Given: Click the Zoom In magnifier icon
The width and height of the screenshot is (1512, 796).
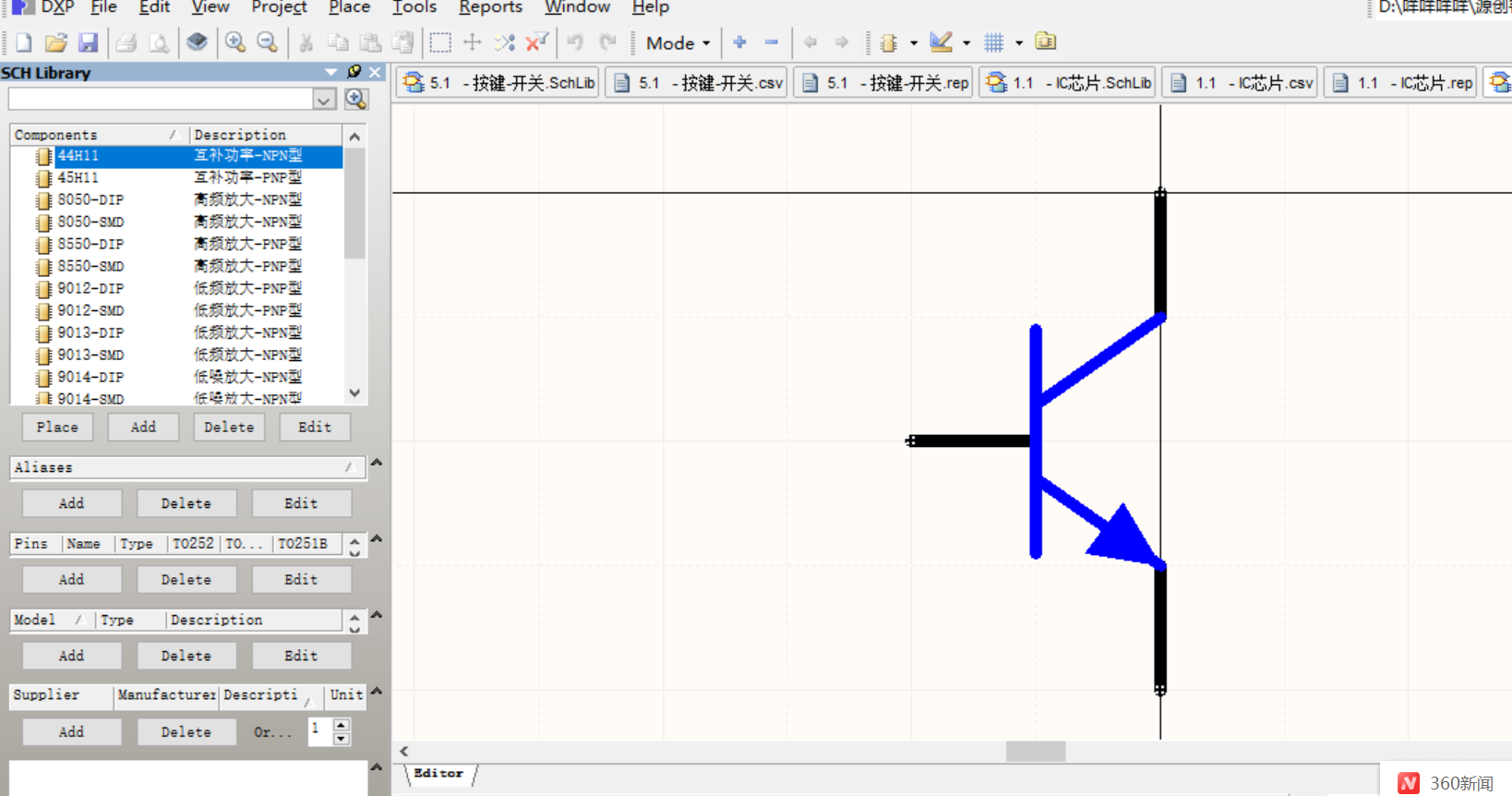Looking at the screenshot, I should (x=235, y=42).
